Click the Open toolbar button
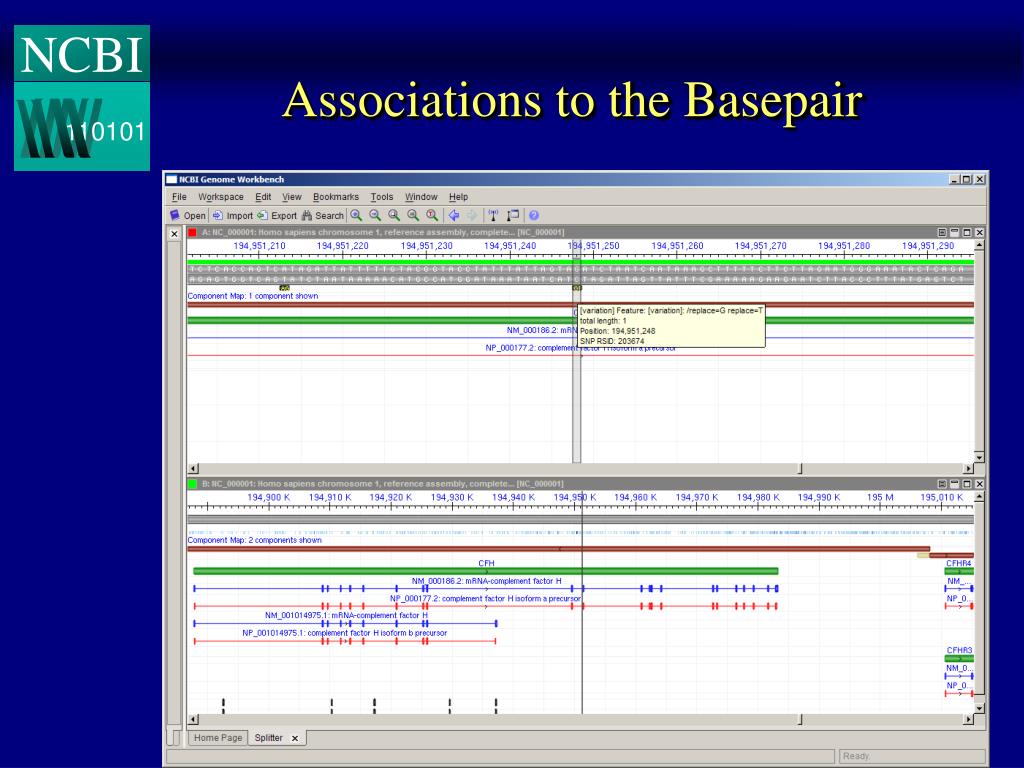1024x768 pixels. (x=187, y=215)
